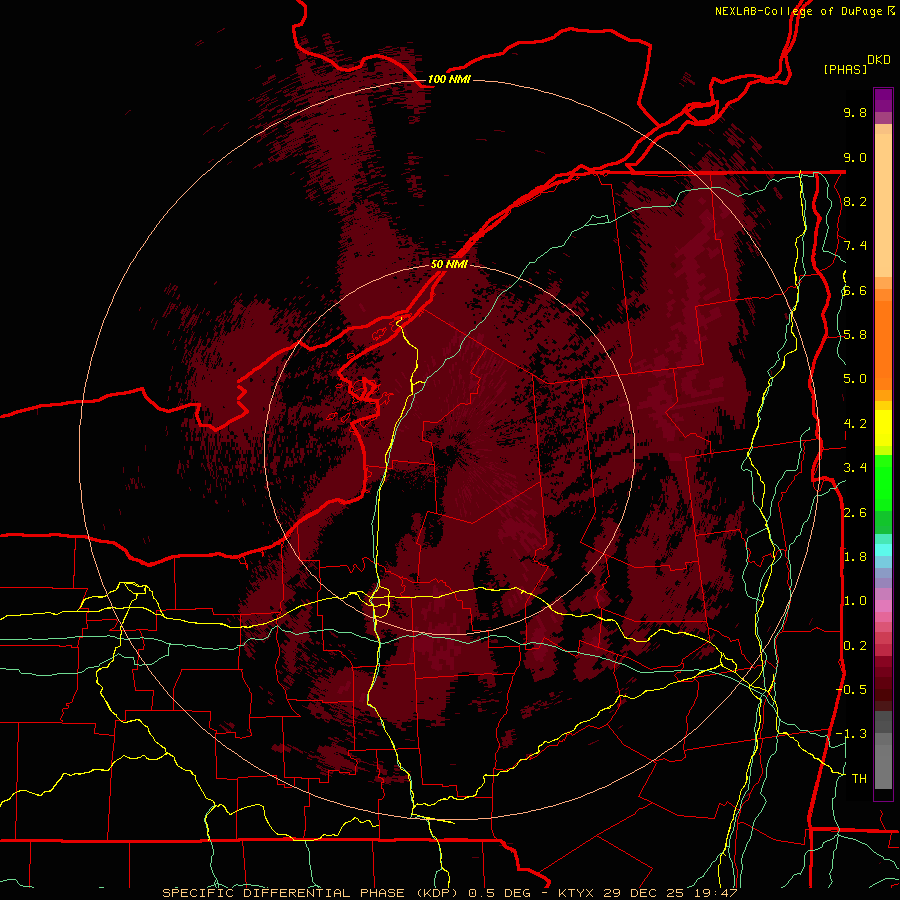
Task: Click the 2.6 value on the color scale
Action: 855,513
